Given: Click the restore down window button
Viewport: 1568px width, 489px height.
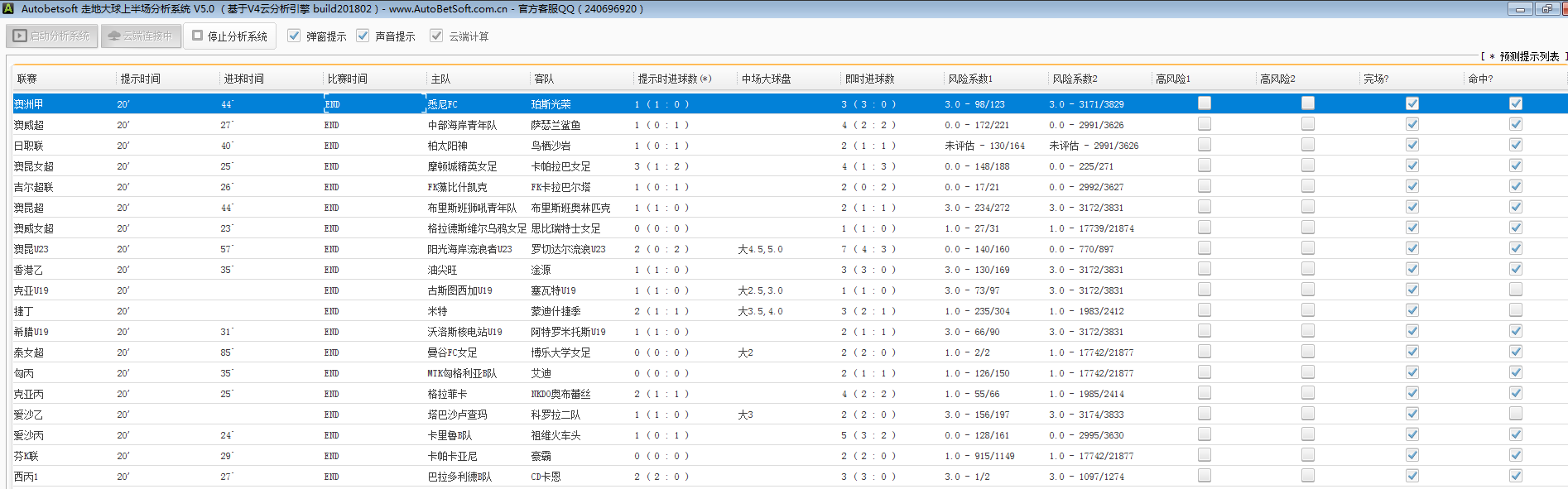Looking at the screenshot, I should 1546,9.
